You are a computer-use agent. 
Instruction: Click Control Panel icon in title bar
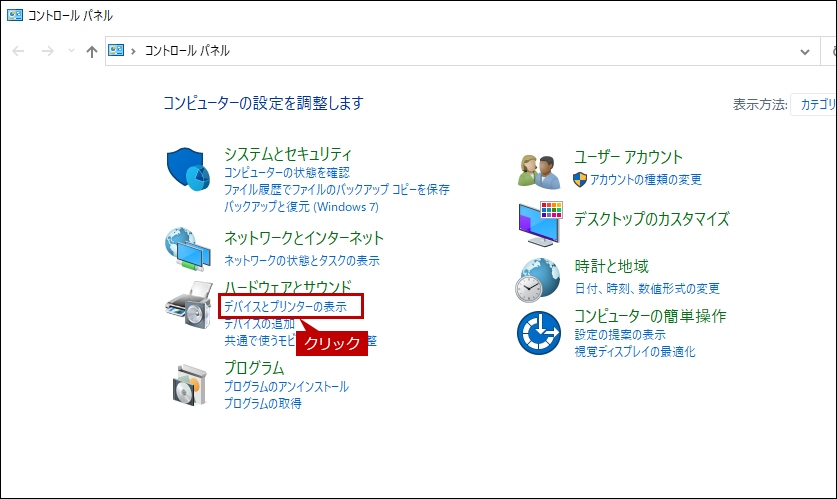[x=15, y=15]
